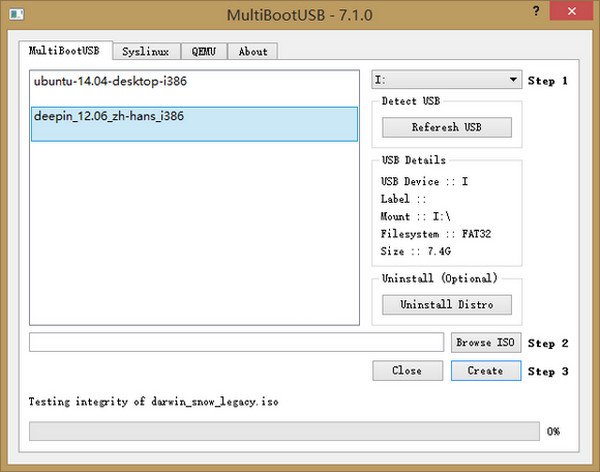Click the Uninstall Distro button
Viewport: 600px width, 472px height.
(x=446, y=304)
